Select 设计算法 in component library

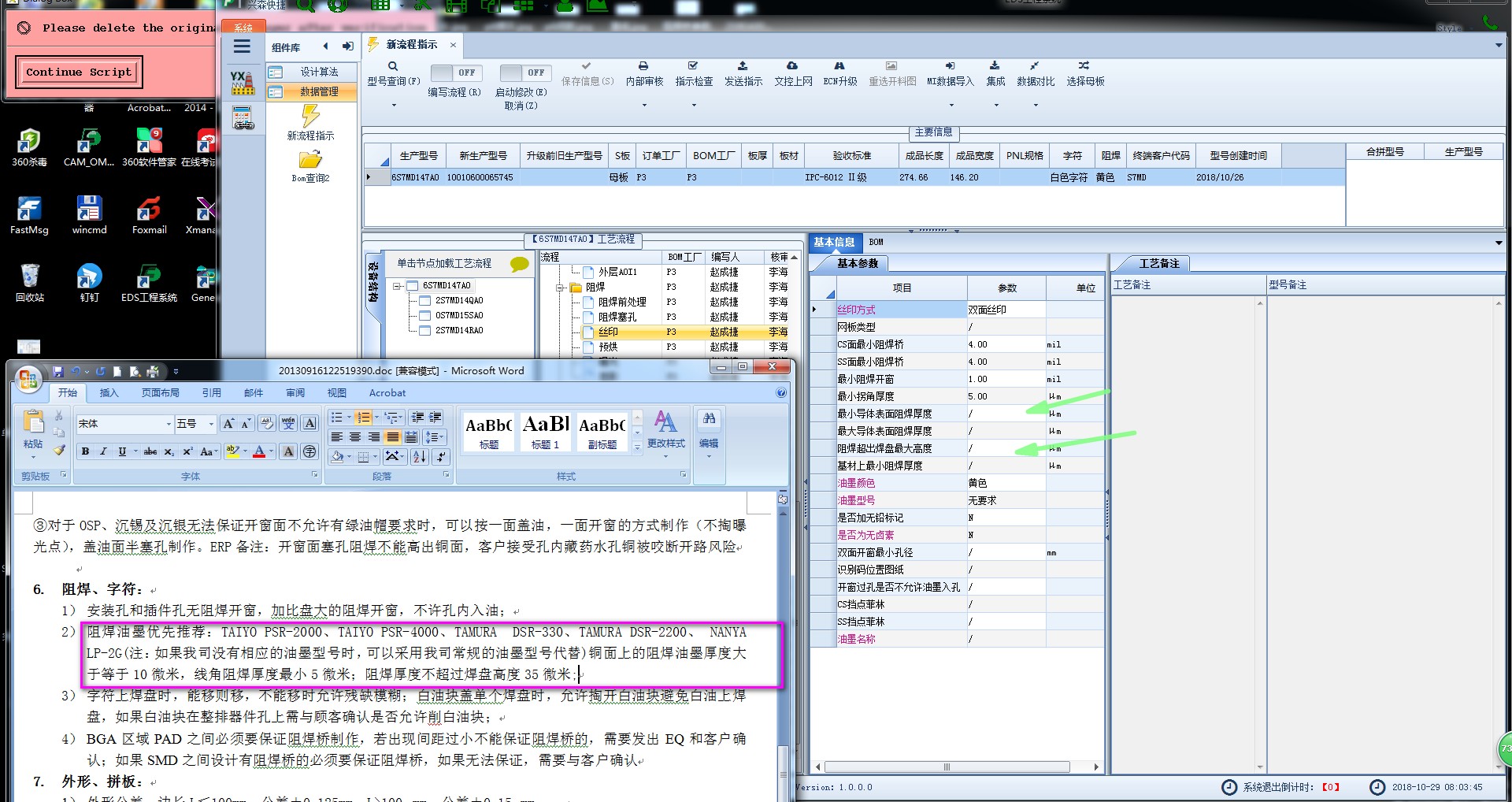tap(311, 72)
